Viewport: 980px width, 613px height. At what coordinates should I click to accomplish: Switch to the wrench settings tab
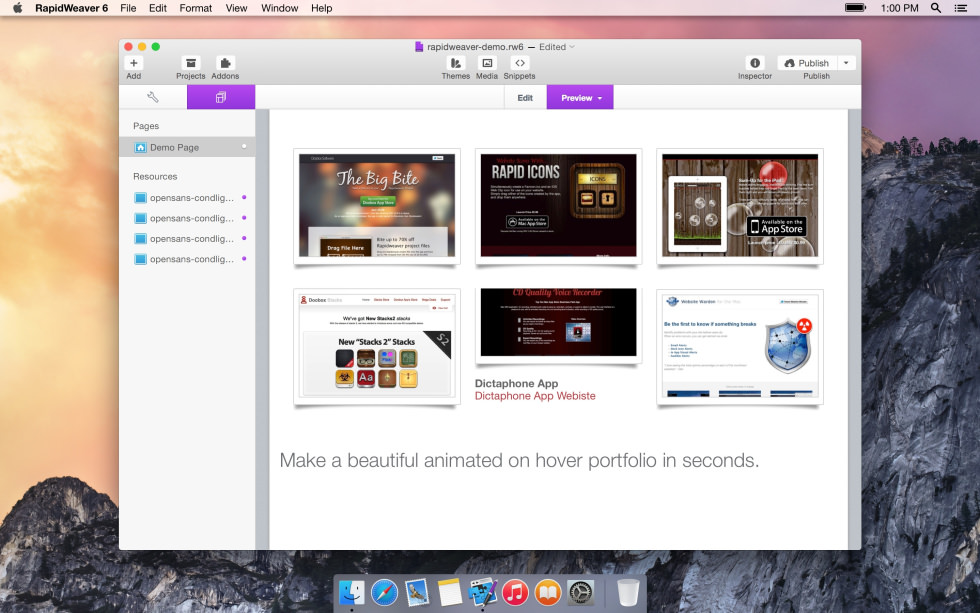(152, 97)
